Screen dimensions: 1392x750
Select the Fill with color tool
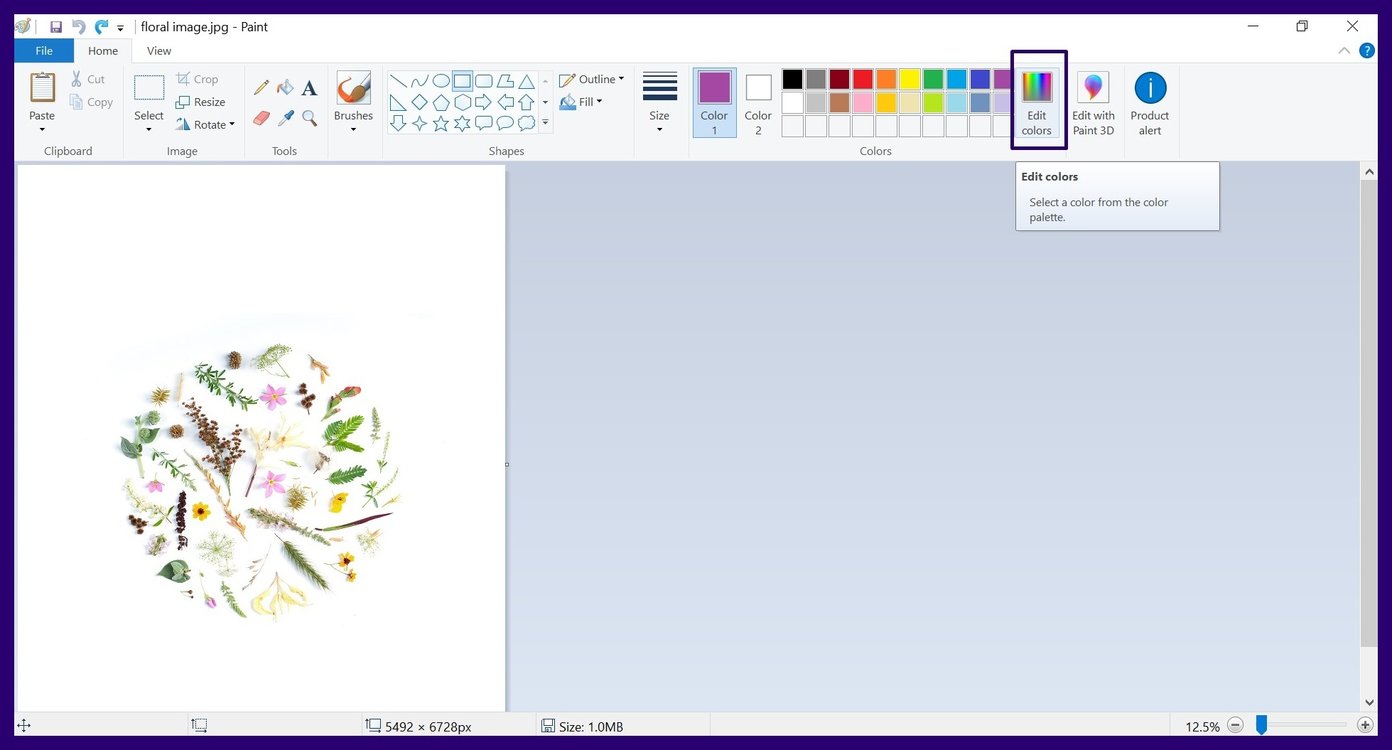(x=285, y=87)
